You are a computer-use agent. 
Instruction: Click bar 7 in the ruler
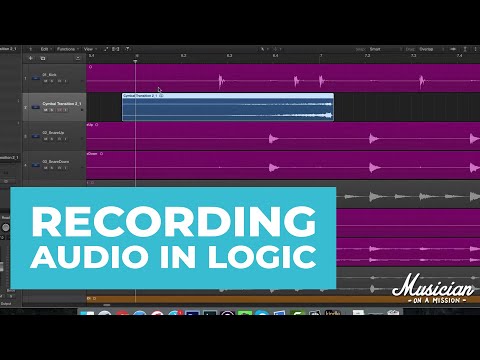coord(321,56)
